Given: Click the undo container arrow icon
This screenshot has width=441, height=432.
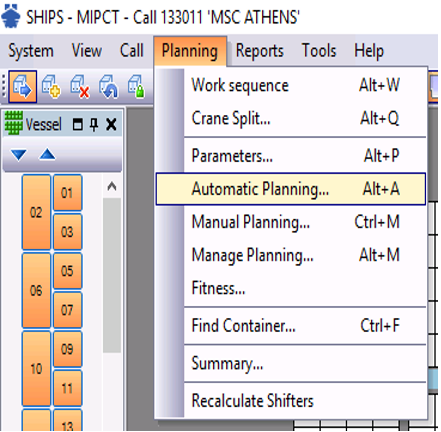Looking at the screenshot, I should tap(109, 87).
